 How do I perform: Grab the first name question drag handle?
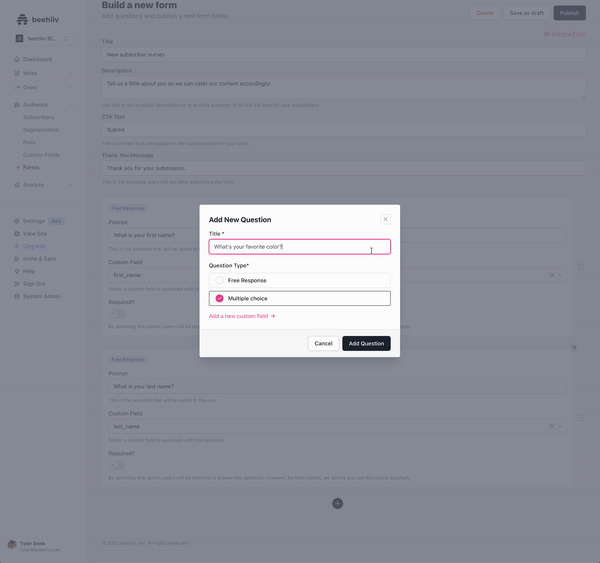[581, 267]
